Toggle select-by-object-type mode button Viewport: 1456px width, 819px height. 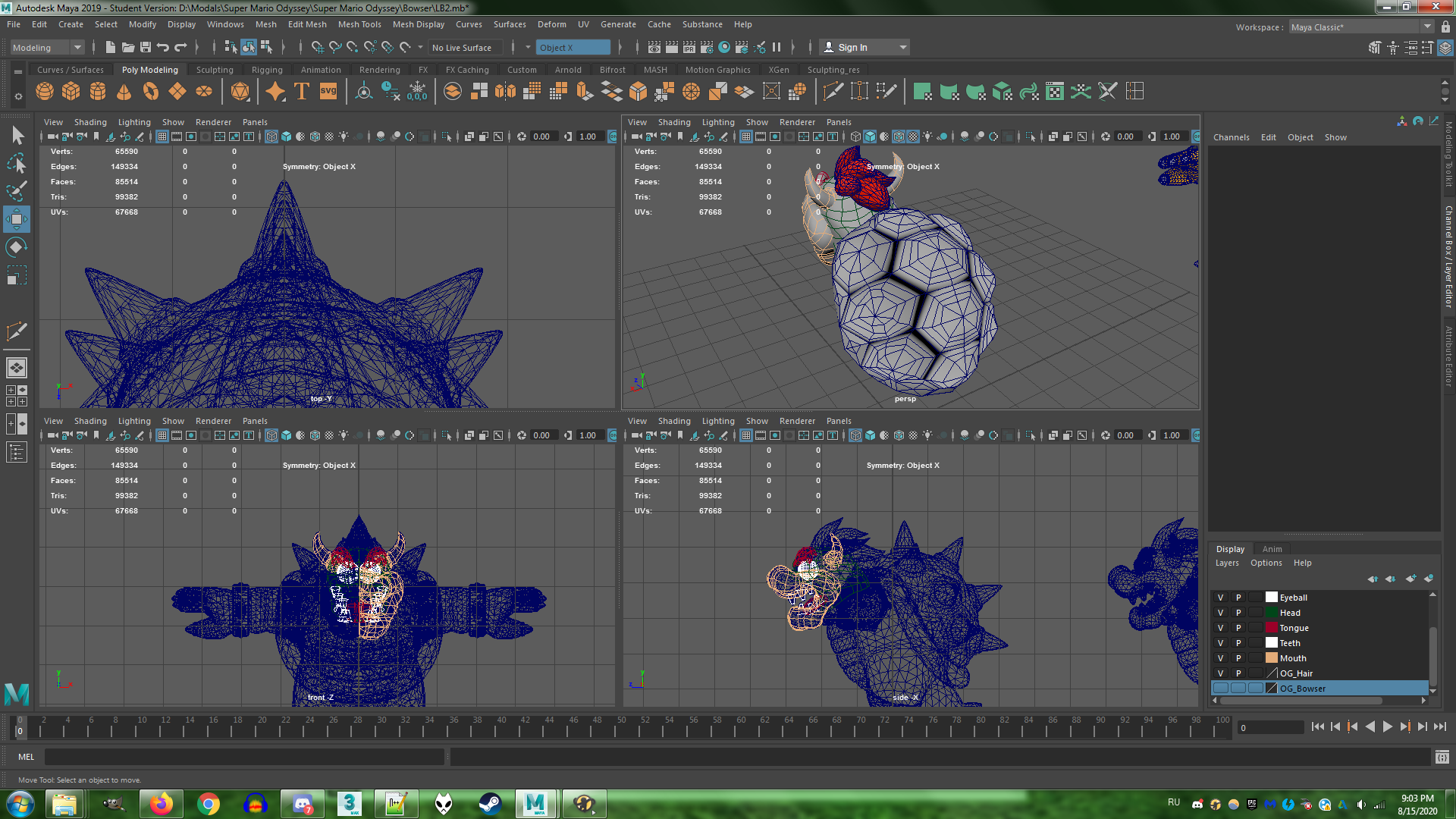pyautogui.click(x=249, y=48)
